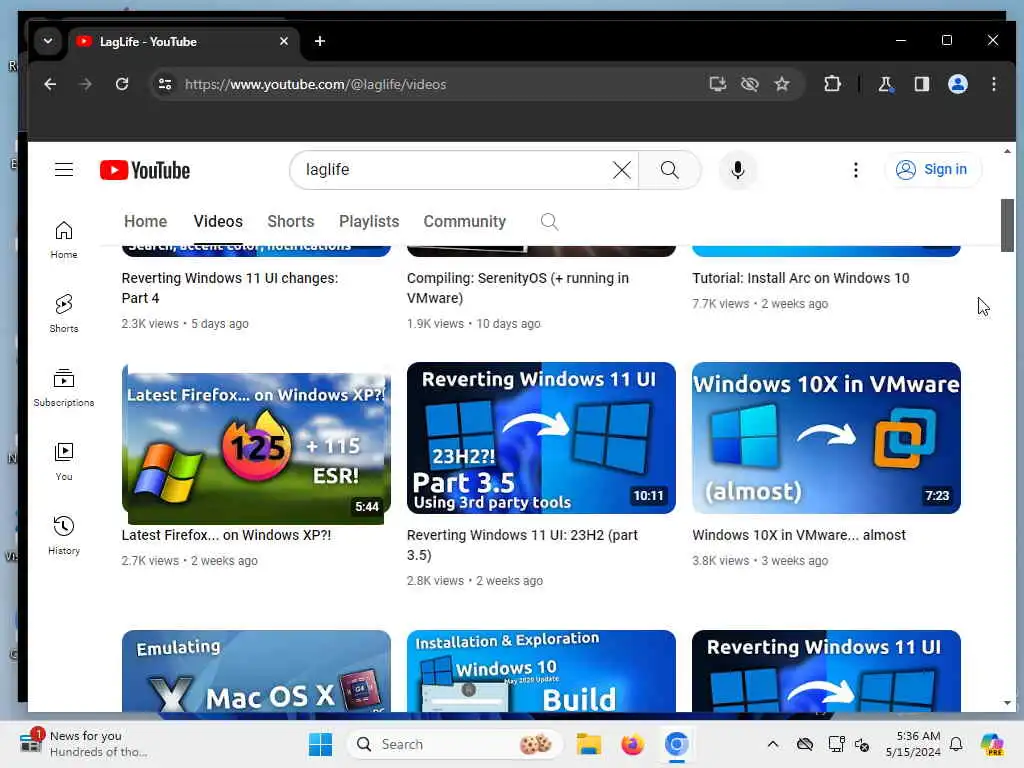Open Compiling: SerenityOS video title

click(517, 288)
